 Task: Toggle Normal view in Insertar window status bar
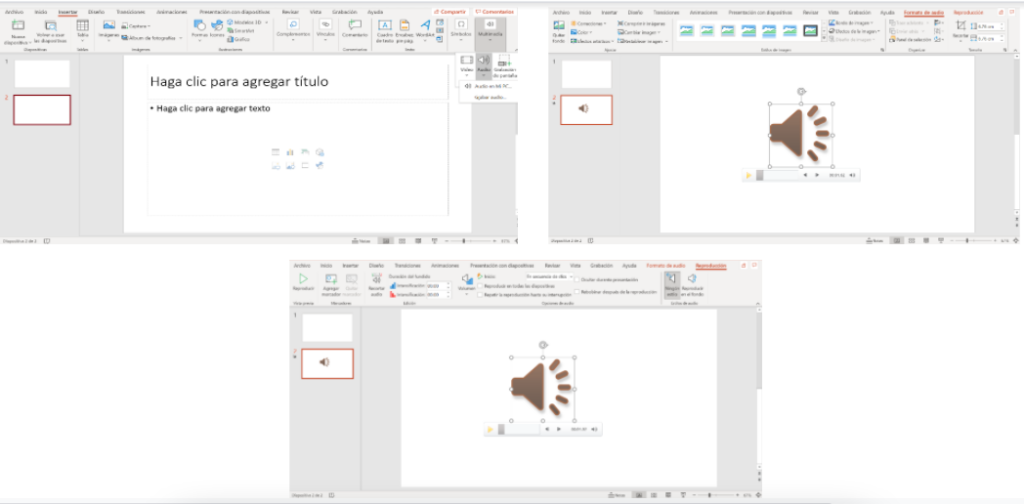pos(386,241)
